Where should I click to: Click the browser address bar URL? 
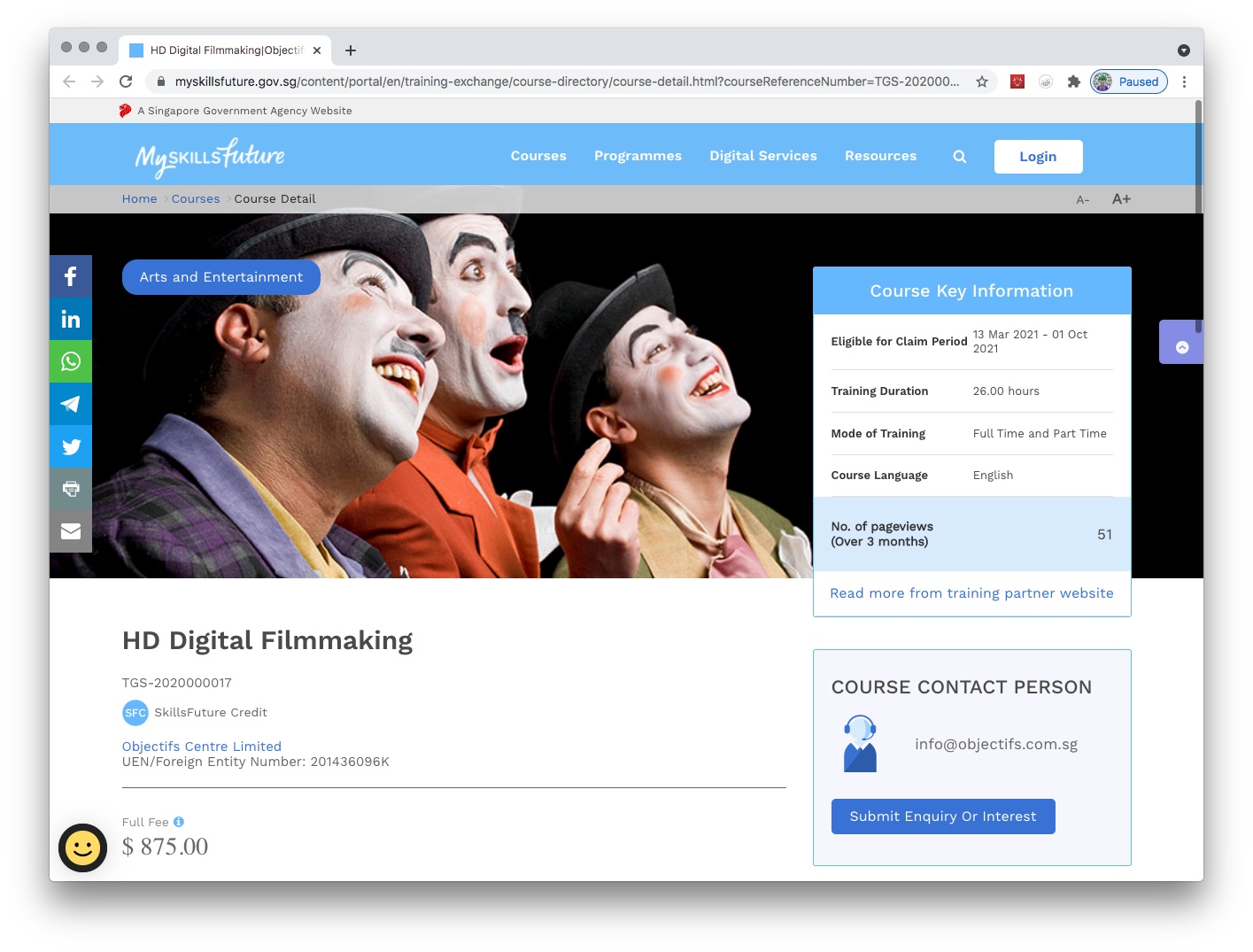[x=567, y=81]
